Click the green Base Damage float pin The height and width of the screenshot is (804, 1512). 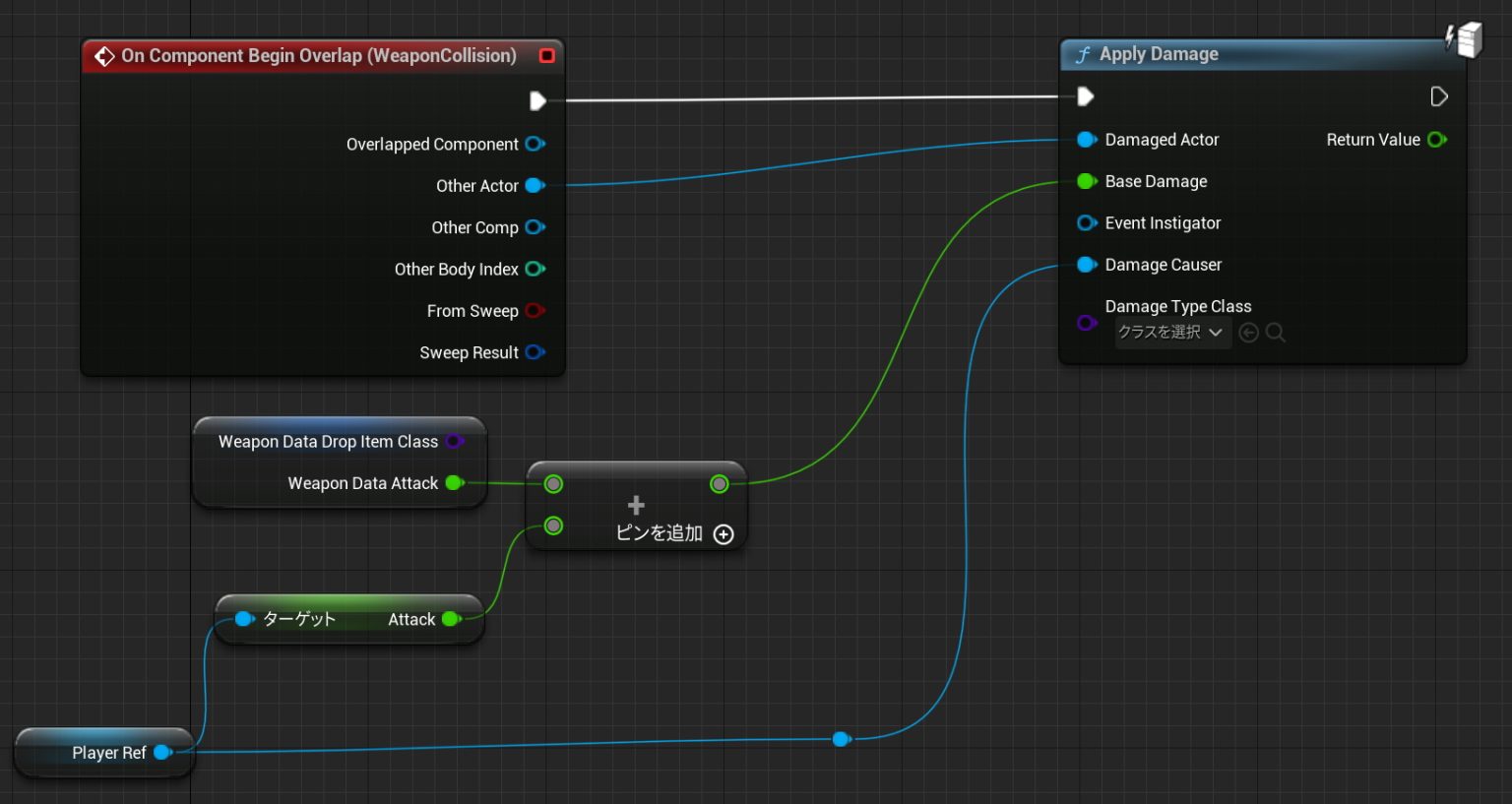click(x=1086, y=181)
